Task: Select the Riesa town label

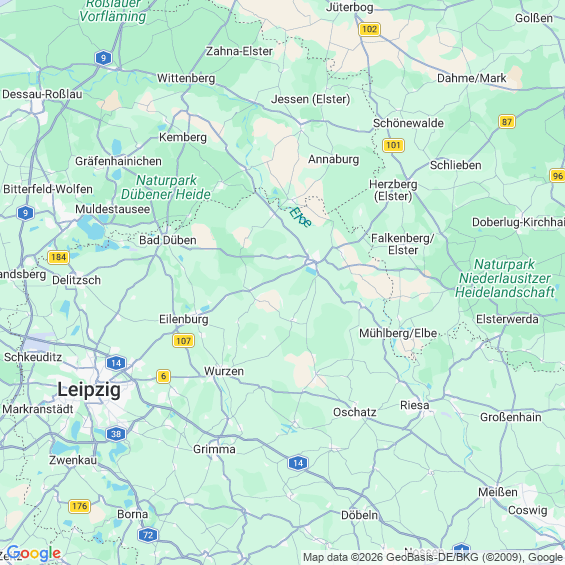Action: click(x=414, y=405)
